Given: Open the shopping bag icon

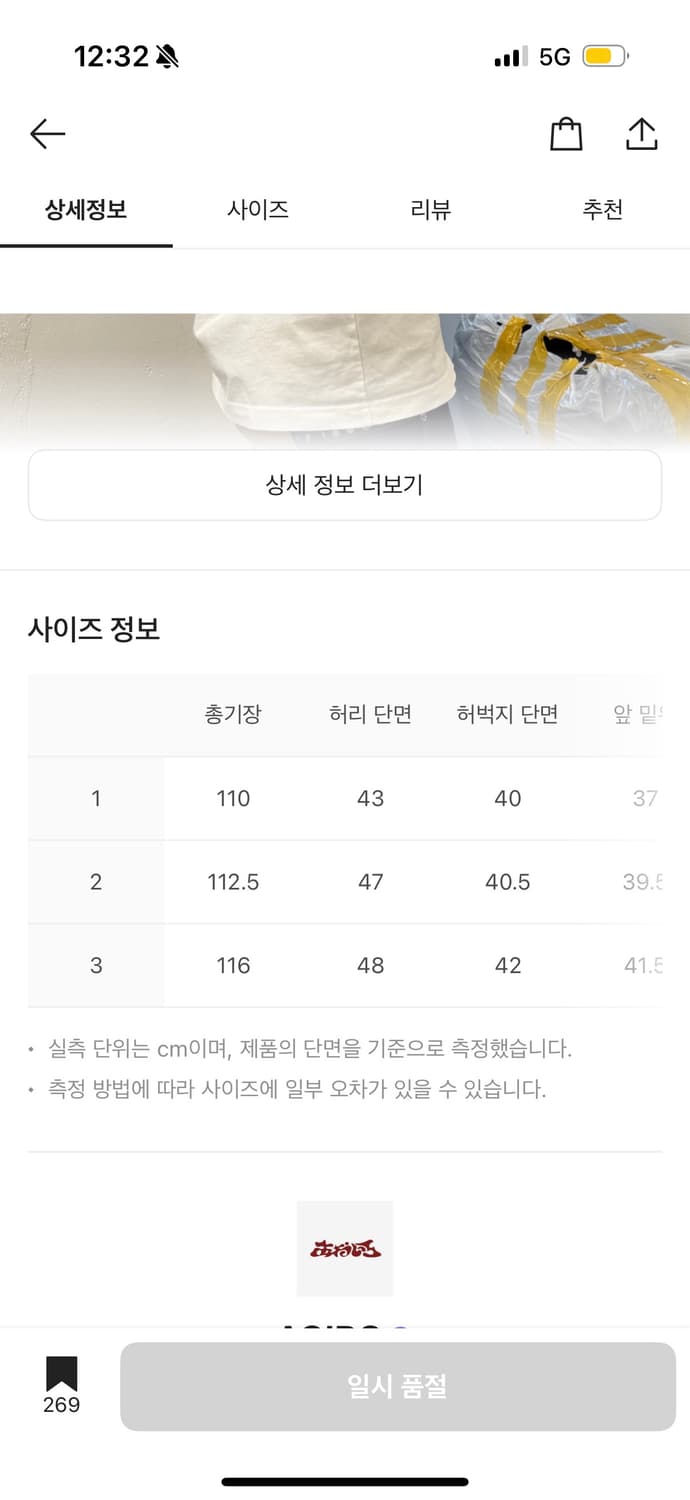Looking at the screenshot, I should click(566, 133).
